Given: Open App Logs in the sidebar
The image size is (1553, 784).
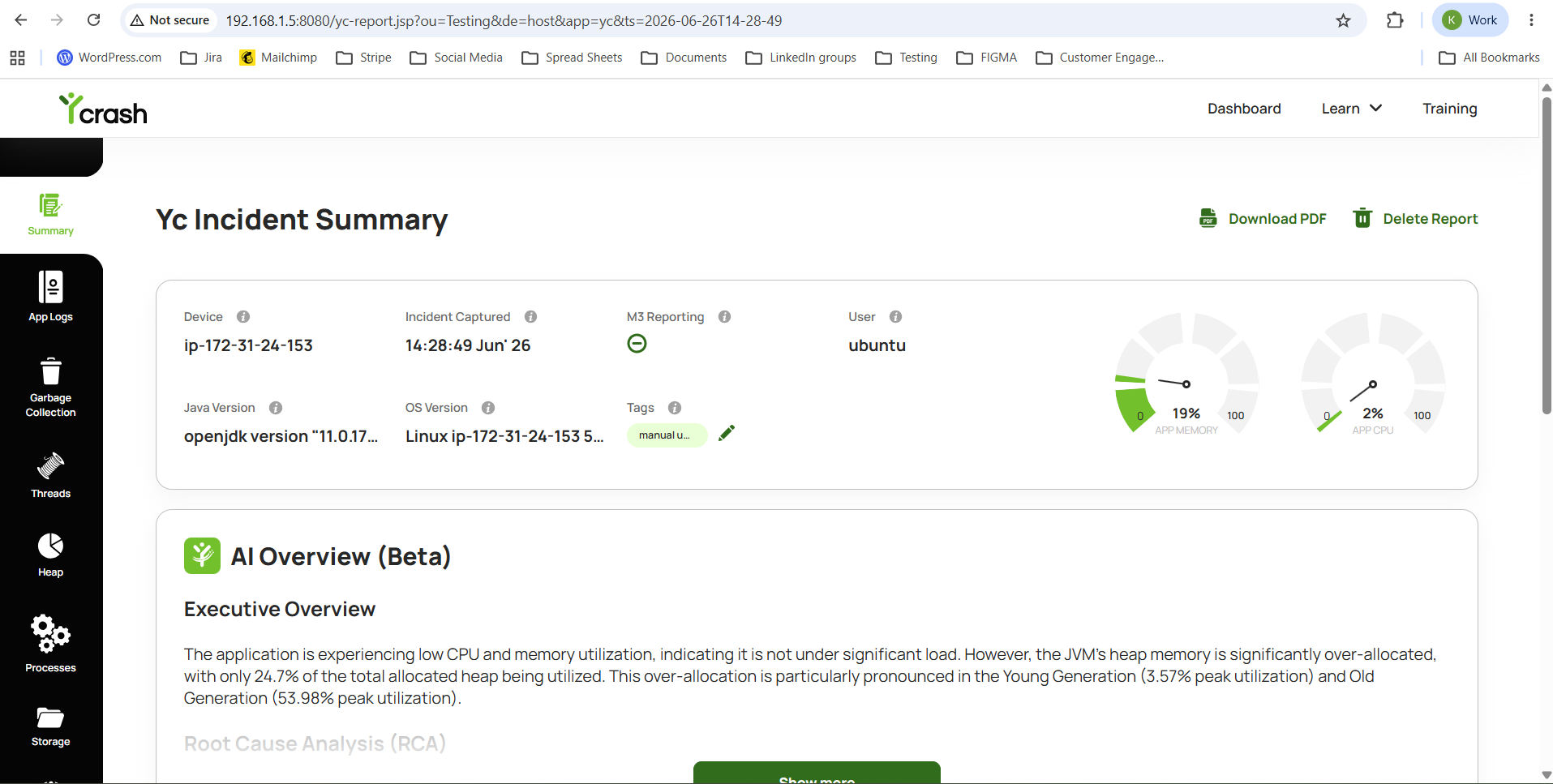Looking at the screenshot, I should pos(50,297).
